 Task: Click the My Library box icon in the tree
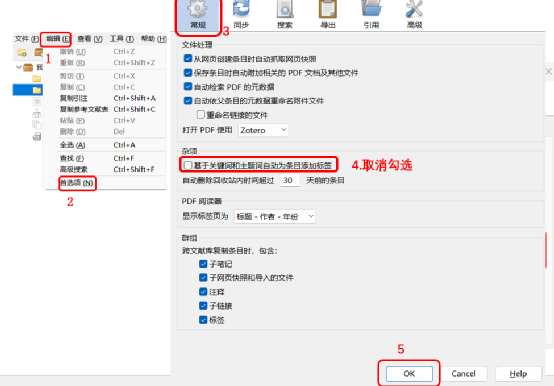point(28,67)
